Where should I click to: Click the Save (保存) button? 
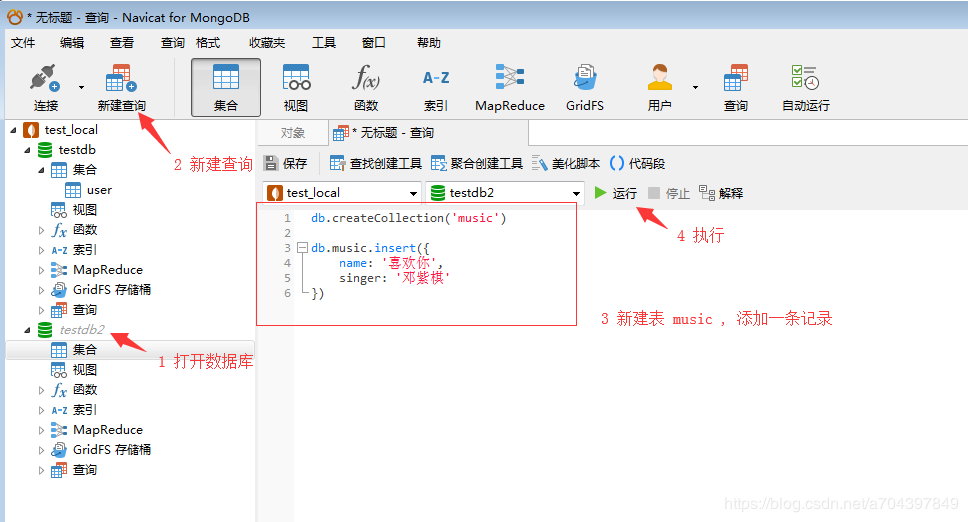click(285, 164)
